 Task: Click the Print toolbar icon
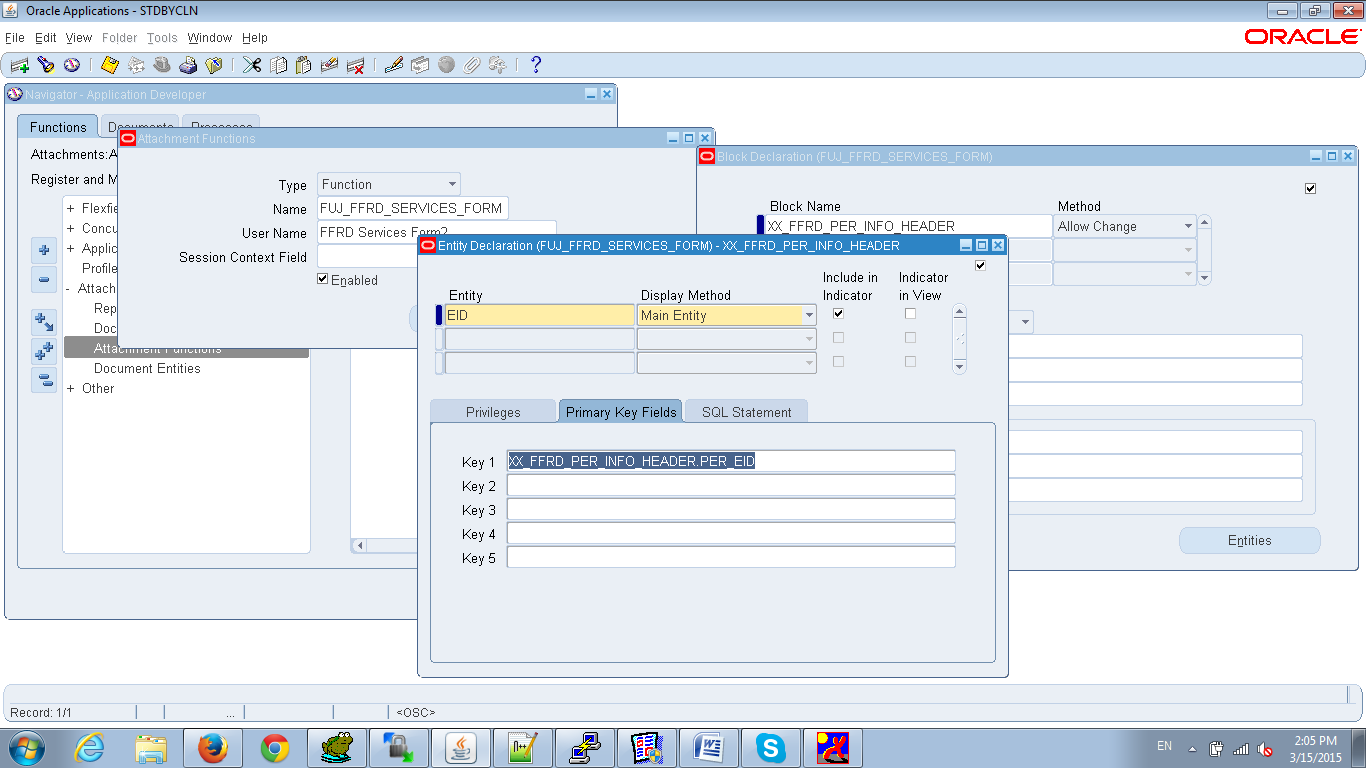(x=188, y=65)
